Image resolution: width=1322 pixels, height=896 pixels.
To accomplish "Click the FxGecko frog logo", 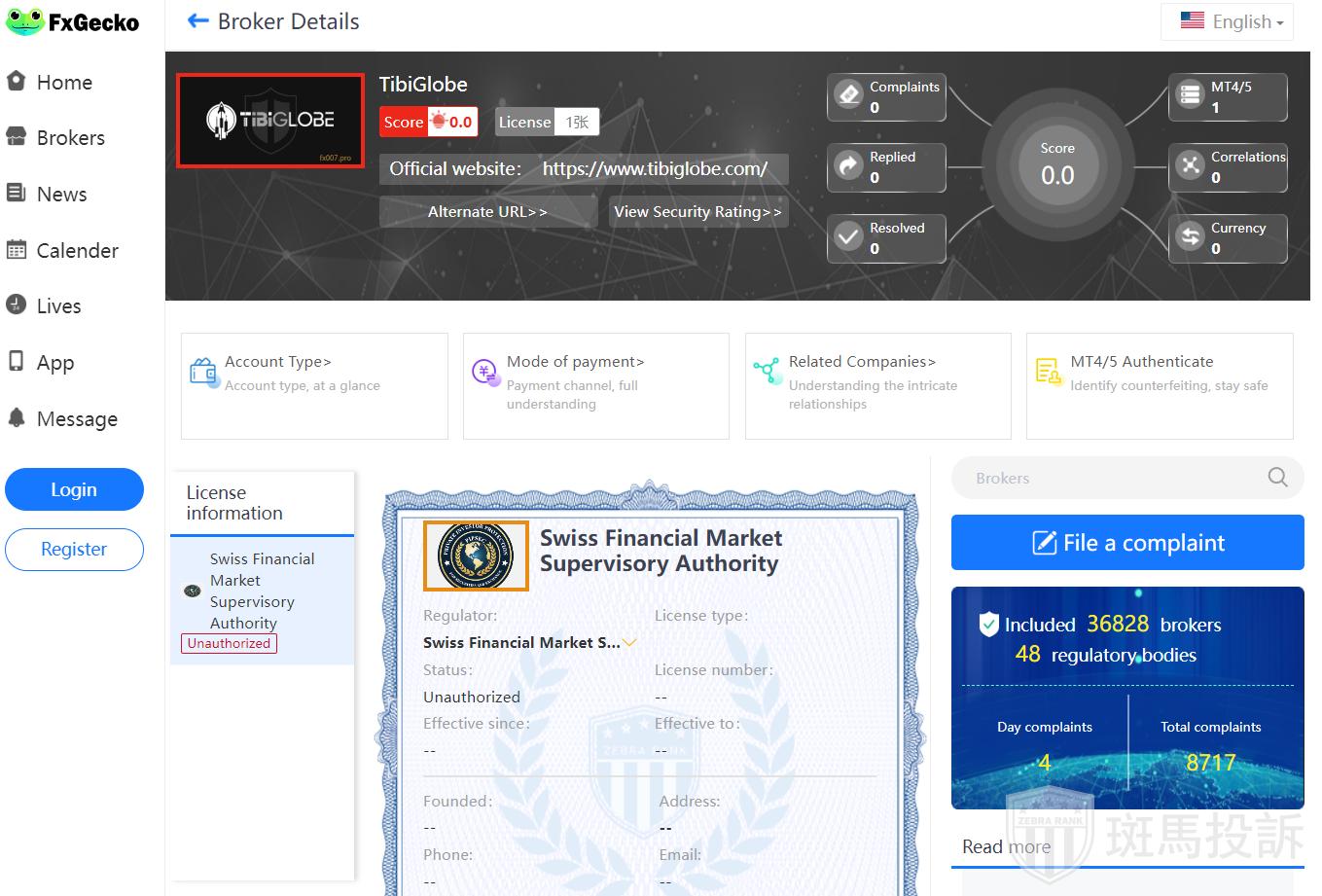I will 25,21.
